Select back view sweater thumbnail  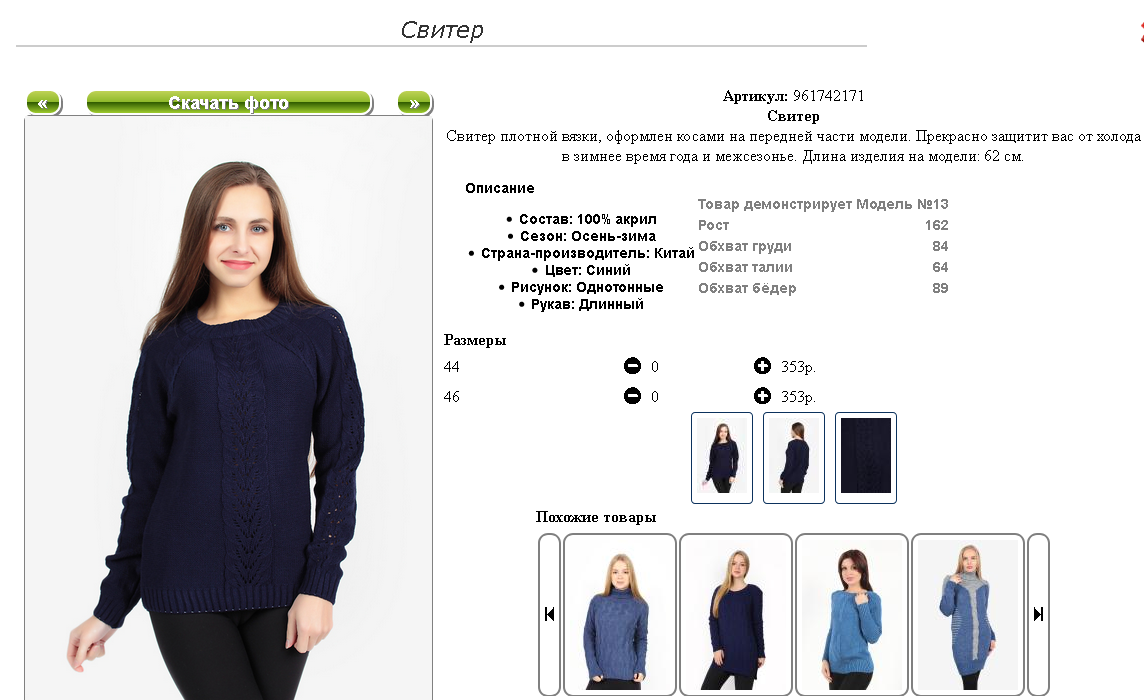pos(794,458)
